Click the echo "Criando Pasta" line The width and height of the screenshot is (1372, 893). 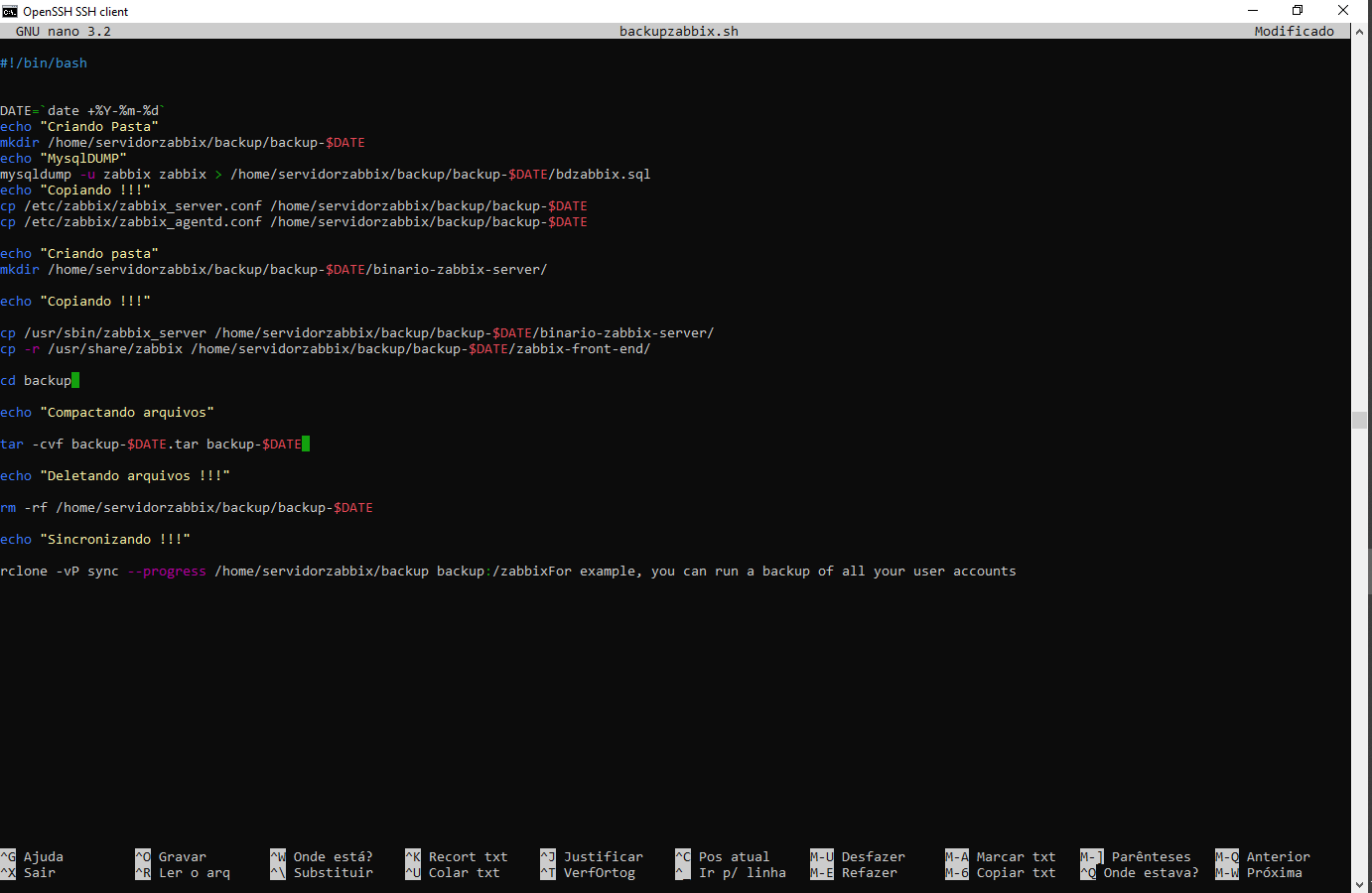coord(79,126)
